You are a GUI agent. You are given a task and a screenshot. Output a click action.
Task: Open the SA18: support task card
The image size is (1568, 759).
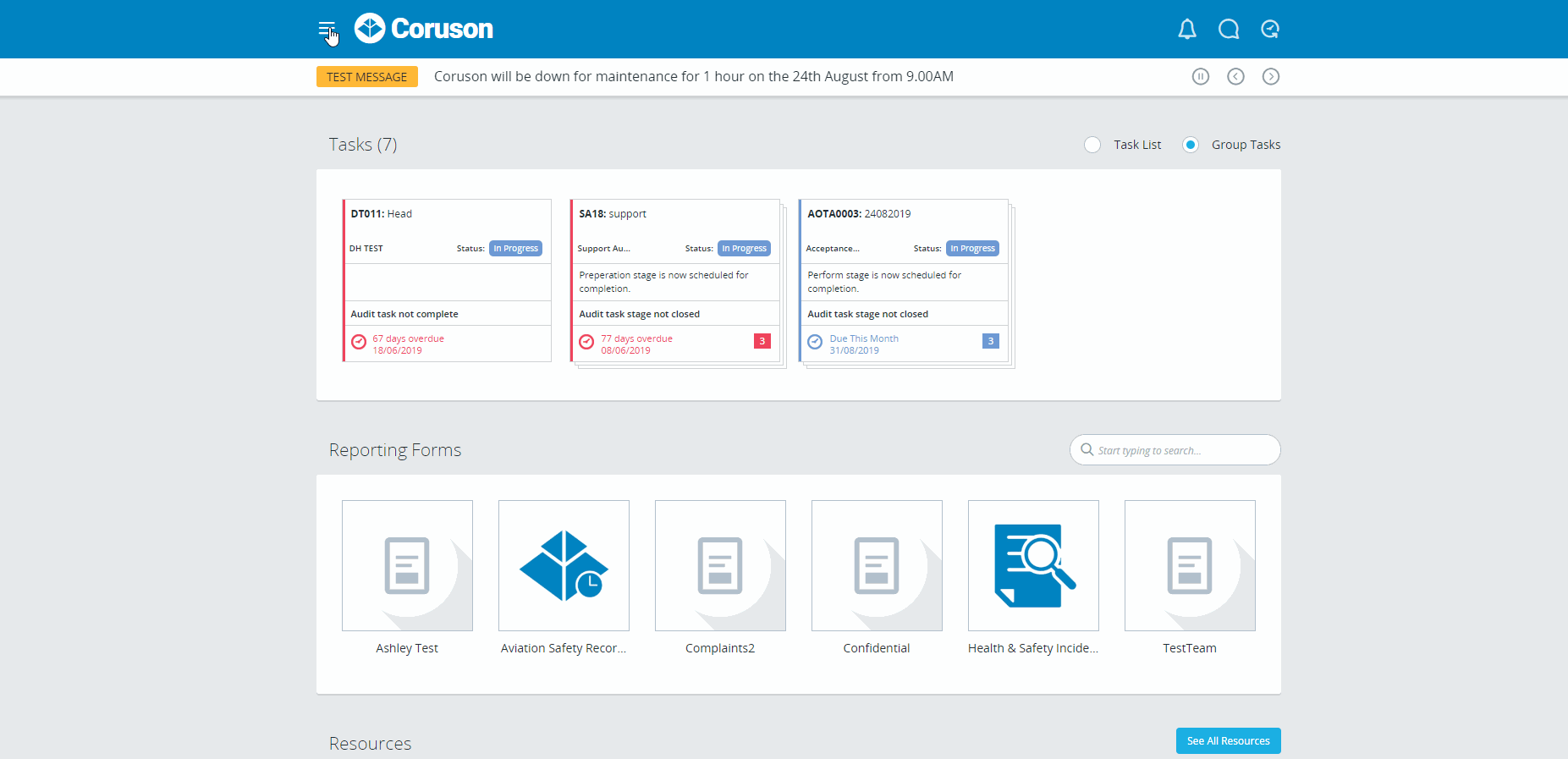pyautogui.click(x=675, y=280)
